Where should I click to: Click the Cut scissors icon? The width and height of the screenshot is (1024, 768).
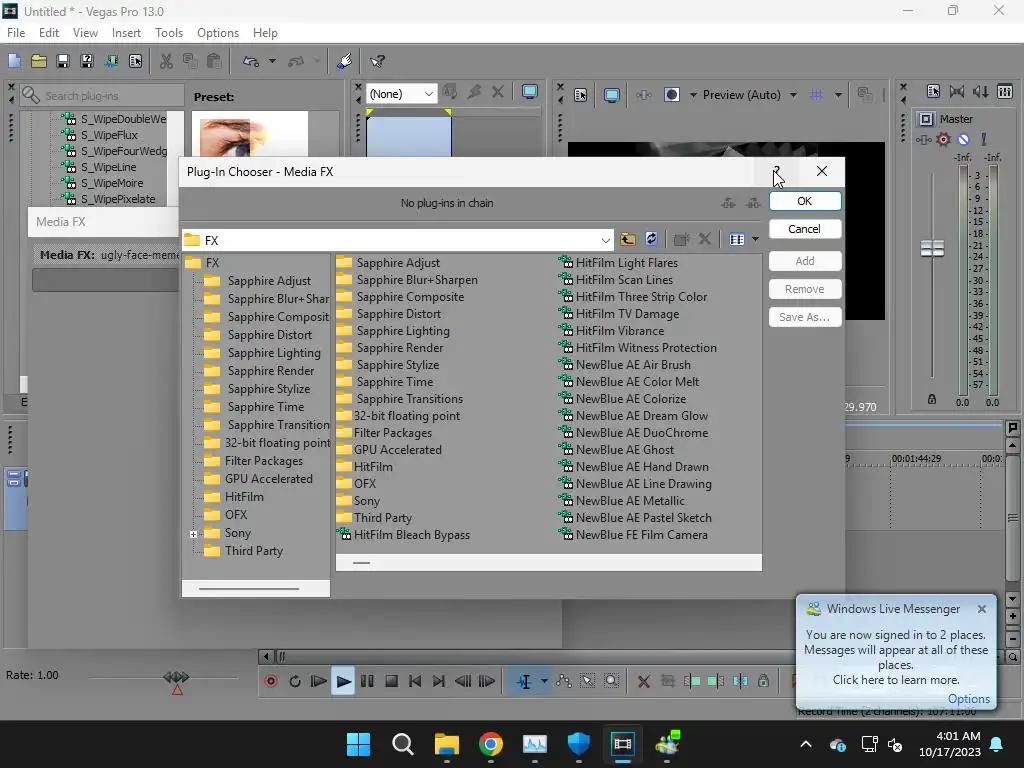coord(167,61)
